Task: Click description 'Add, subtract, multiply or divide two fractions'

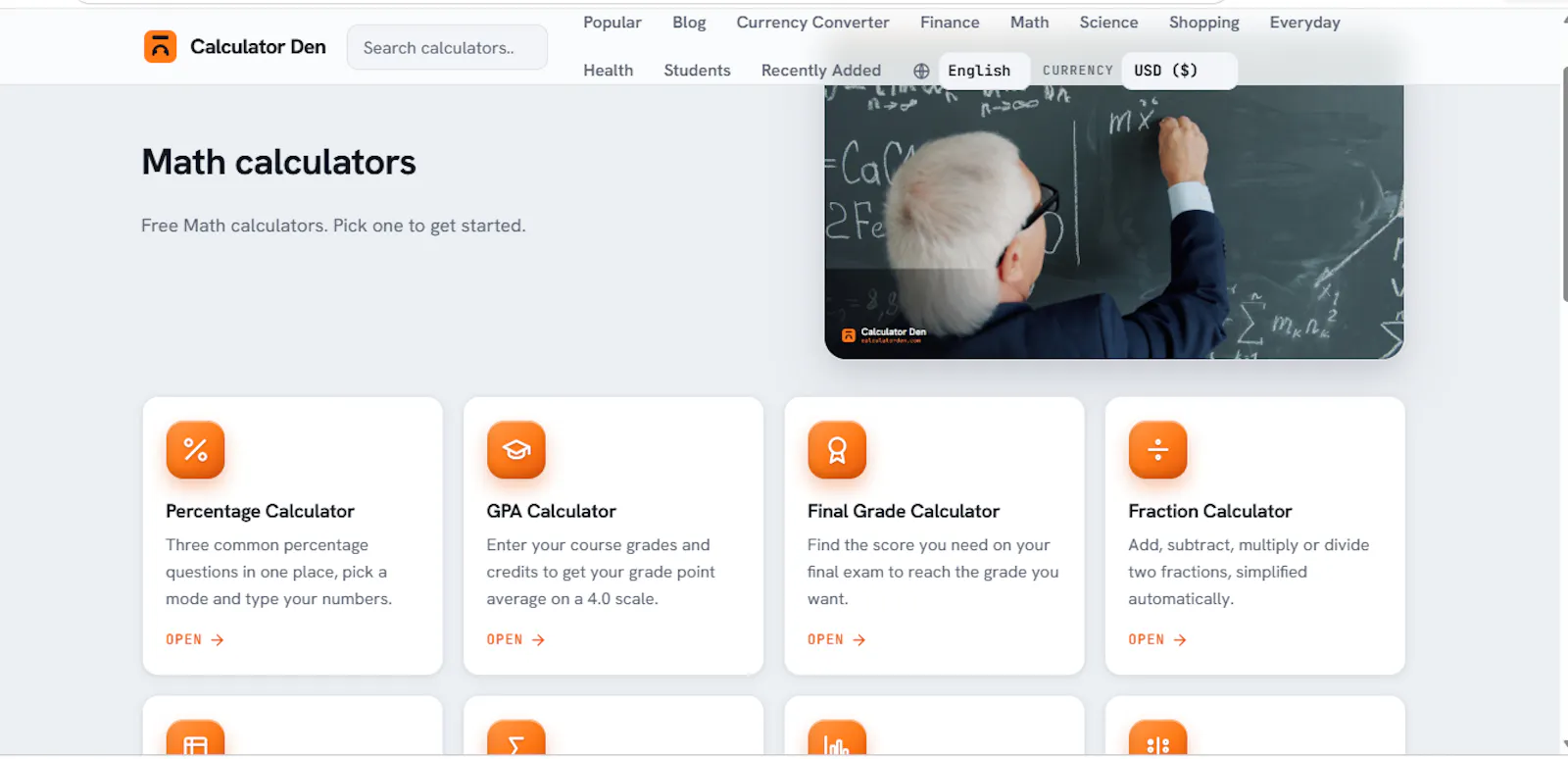Action: coord(1249,572)
